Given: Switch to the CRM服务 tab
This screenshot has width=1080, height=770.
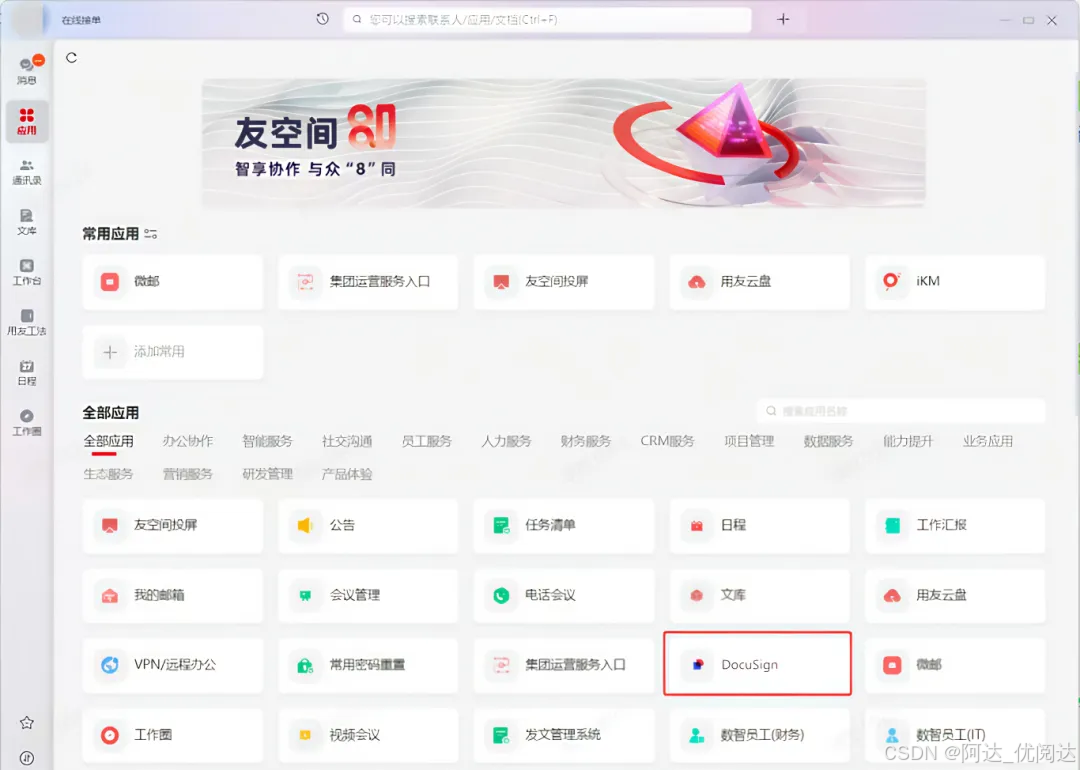Looking at the screenshot, I should 667,441.
